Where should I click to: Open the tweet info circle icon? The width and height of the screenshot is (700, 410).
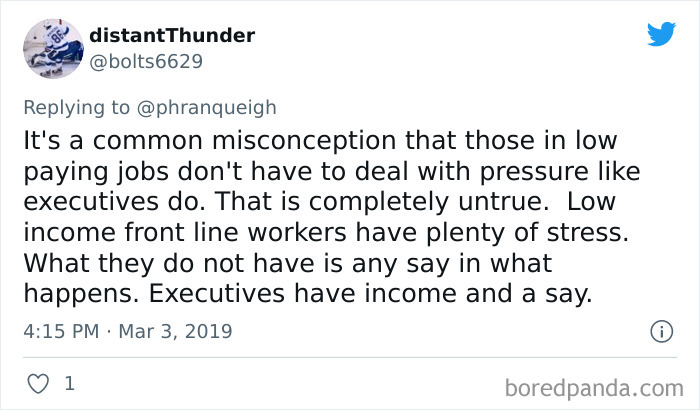pyautogui.click(x=659, y=331)
